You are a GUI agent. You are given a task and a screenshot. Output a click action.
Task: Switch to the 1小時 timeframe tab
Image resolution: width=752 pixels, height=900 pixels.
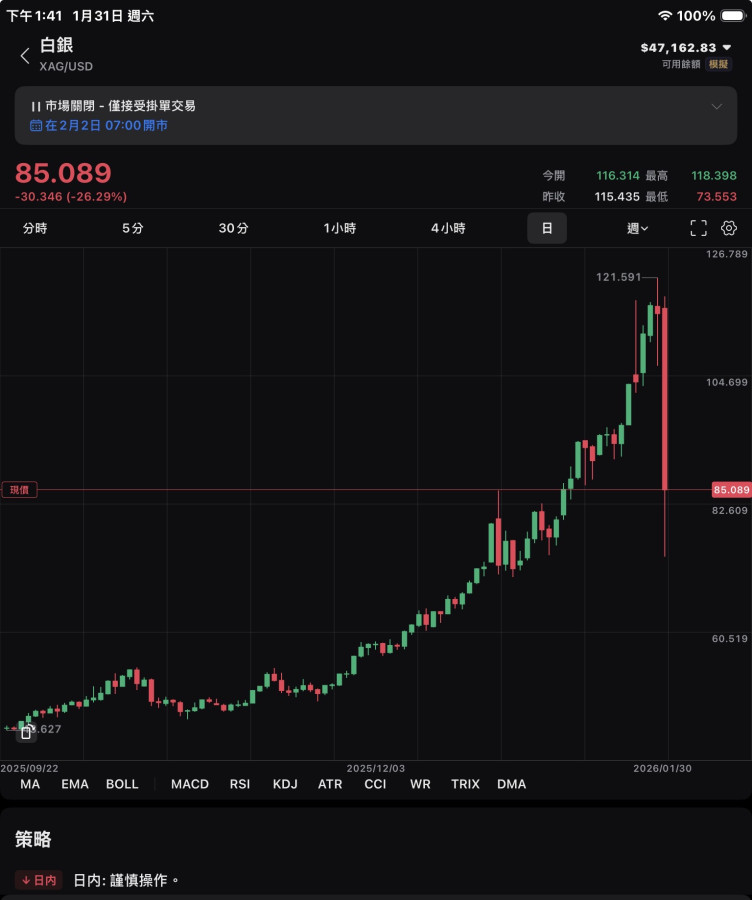tap(339, 228)
